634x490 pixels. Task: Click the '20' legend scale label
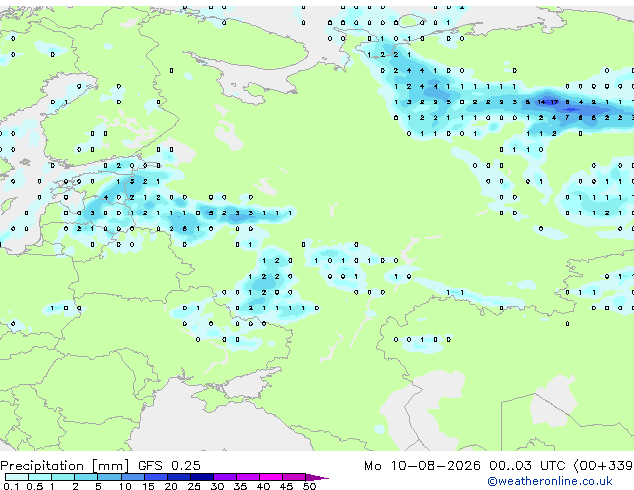171,486
